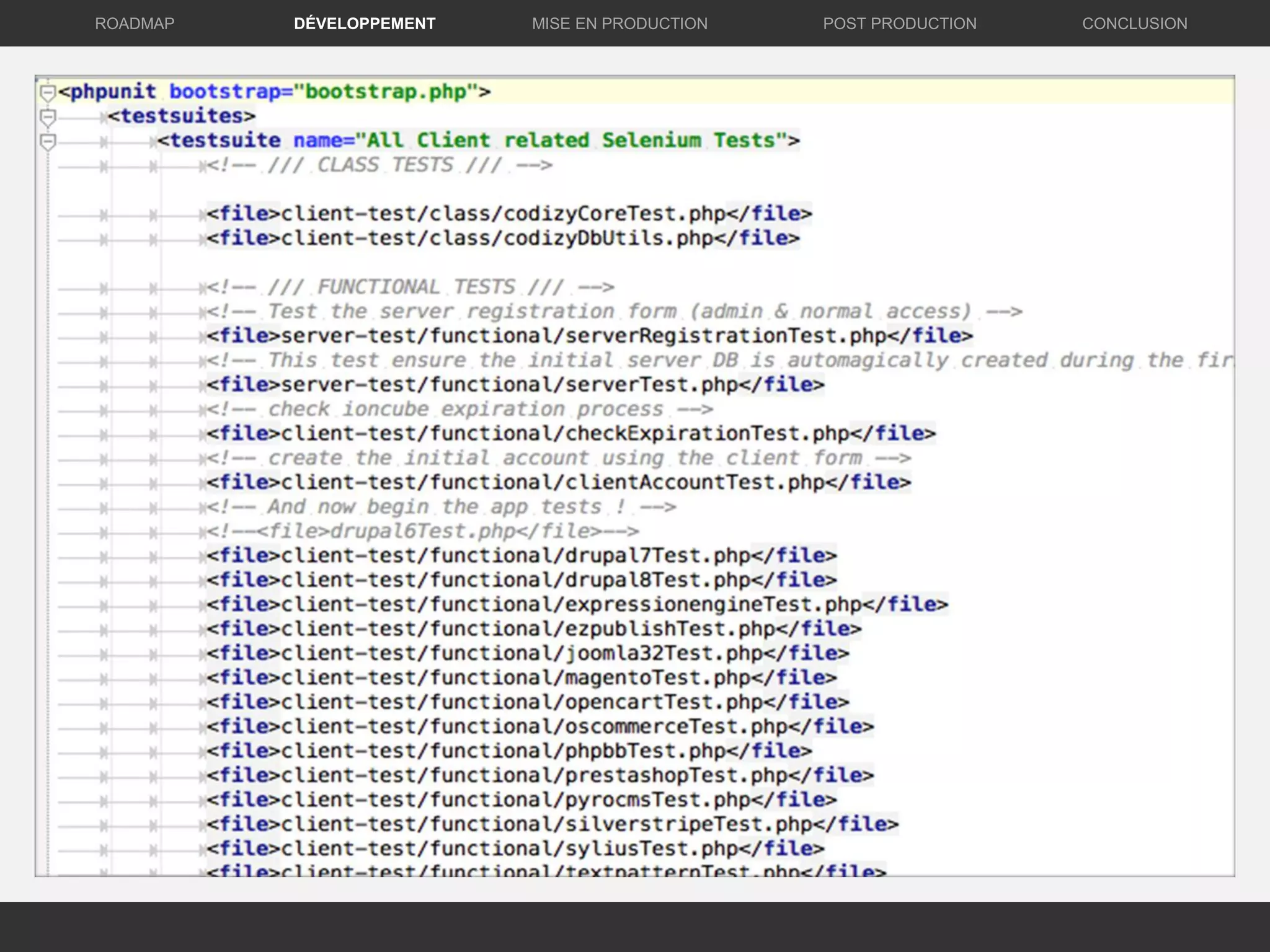Place cursor on clientAccountTest.php line
Screen dimensions: 1270x952
tap(558, 482)
